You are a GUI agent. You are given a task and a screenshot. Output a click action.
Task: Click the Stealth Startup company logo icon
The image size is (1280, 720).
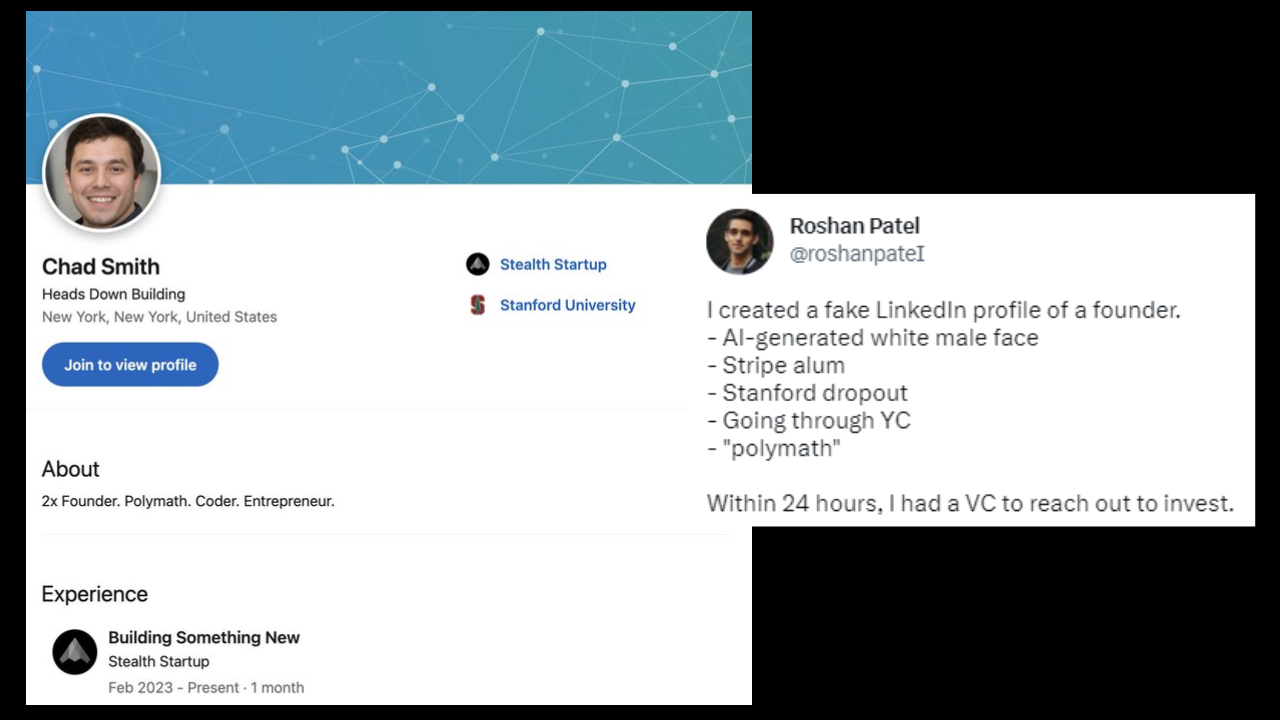(477, 264)
